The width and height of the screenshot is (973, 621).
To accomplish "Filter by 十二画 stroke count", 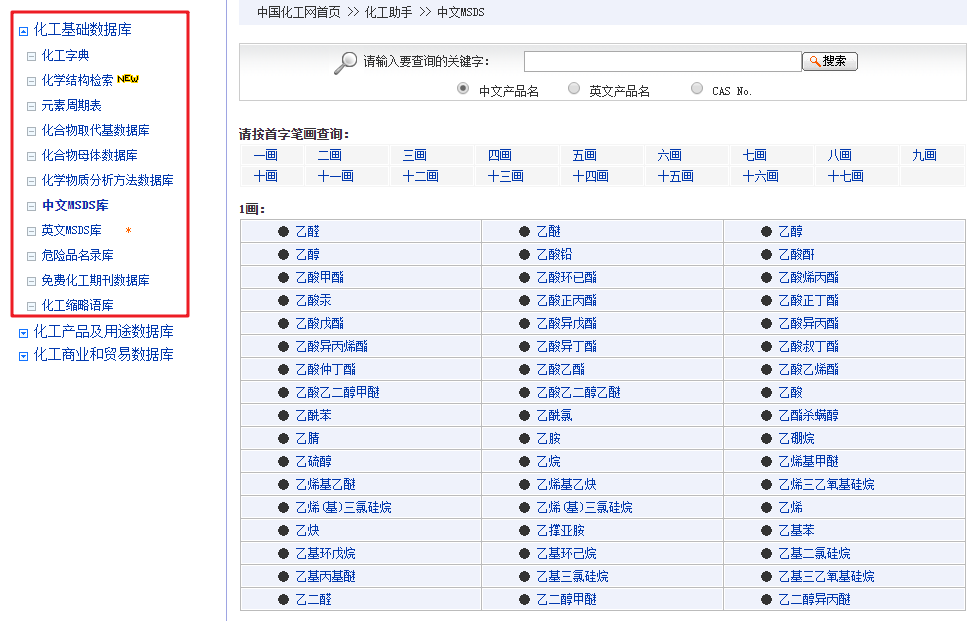I will click(x=421, y=176).
